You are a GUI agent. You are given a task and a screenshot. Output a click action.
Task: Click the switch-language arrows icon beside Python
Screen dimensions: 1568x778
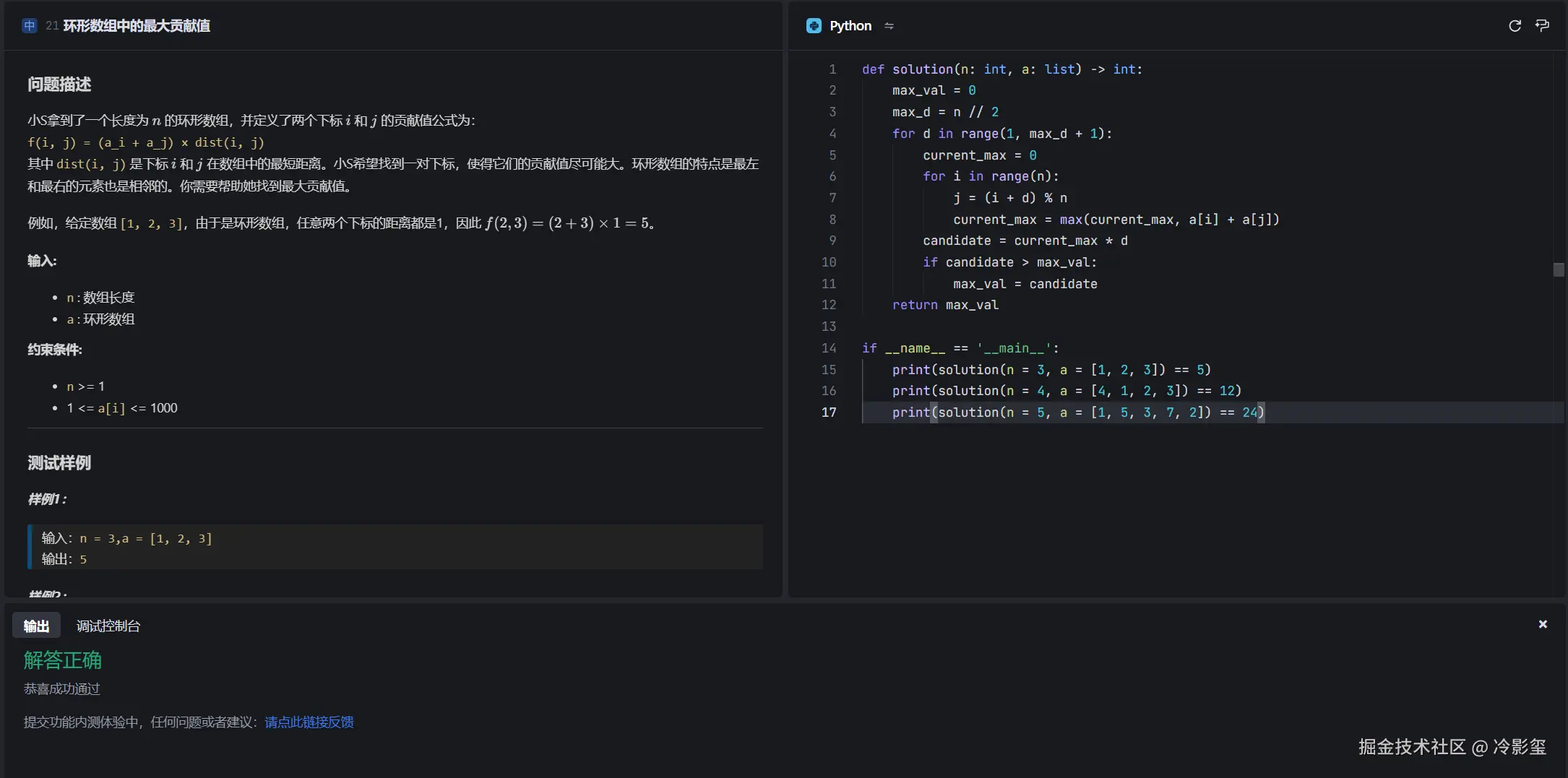tap(889, 26)
